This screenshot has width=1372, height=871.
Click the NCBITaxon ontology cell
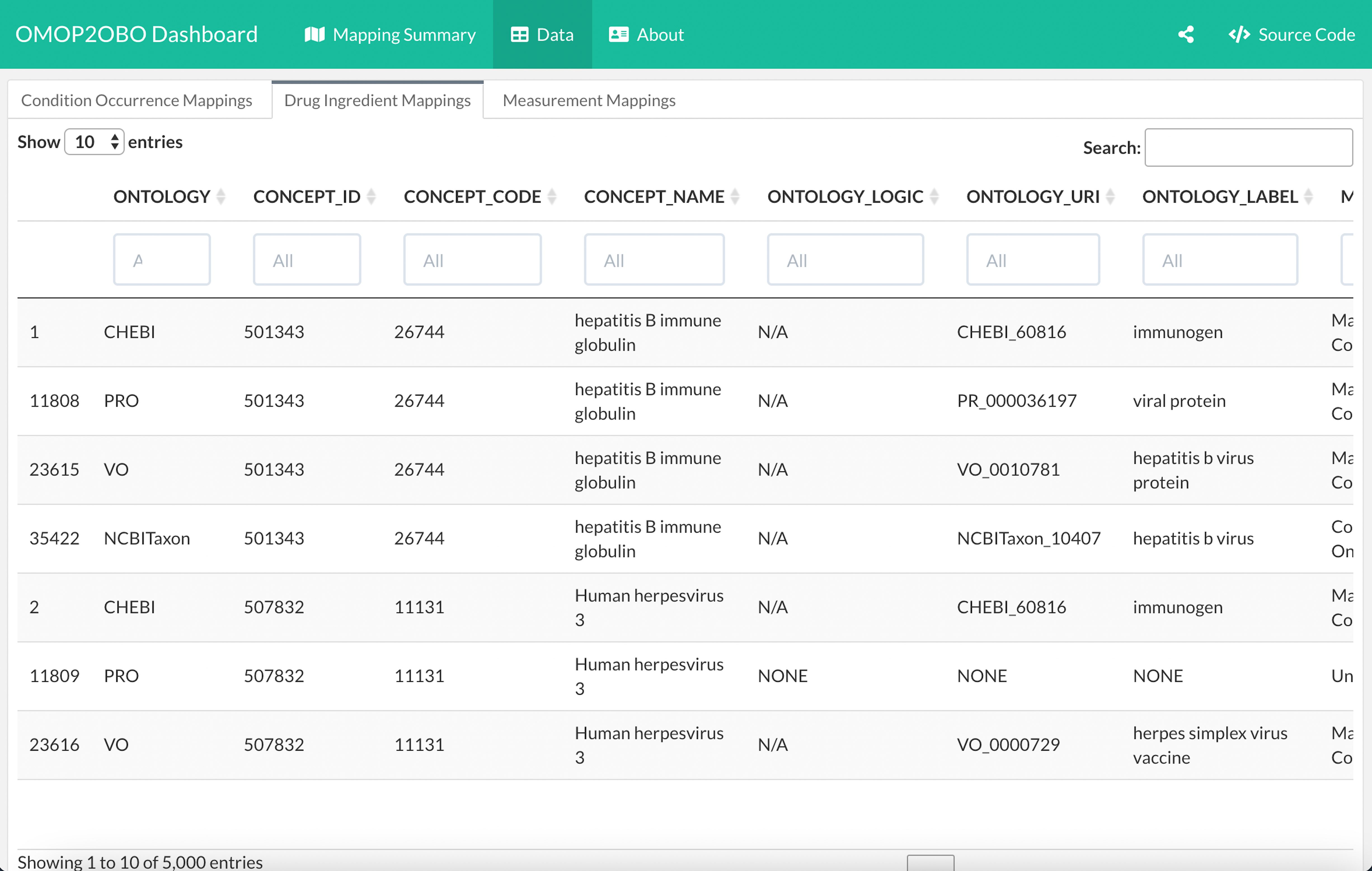[147, 538]
